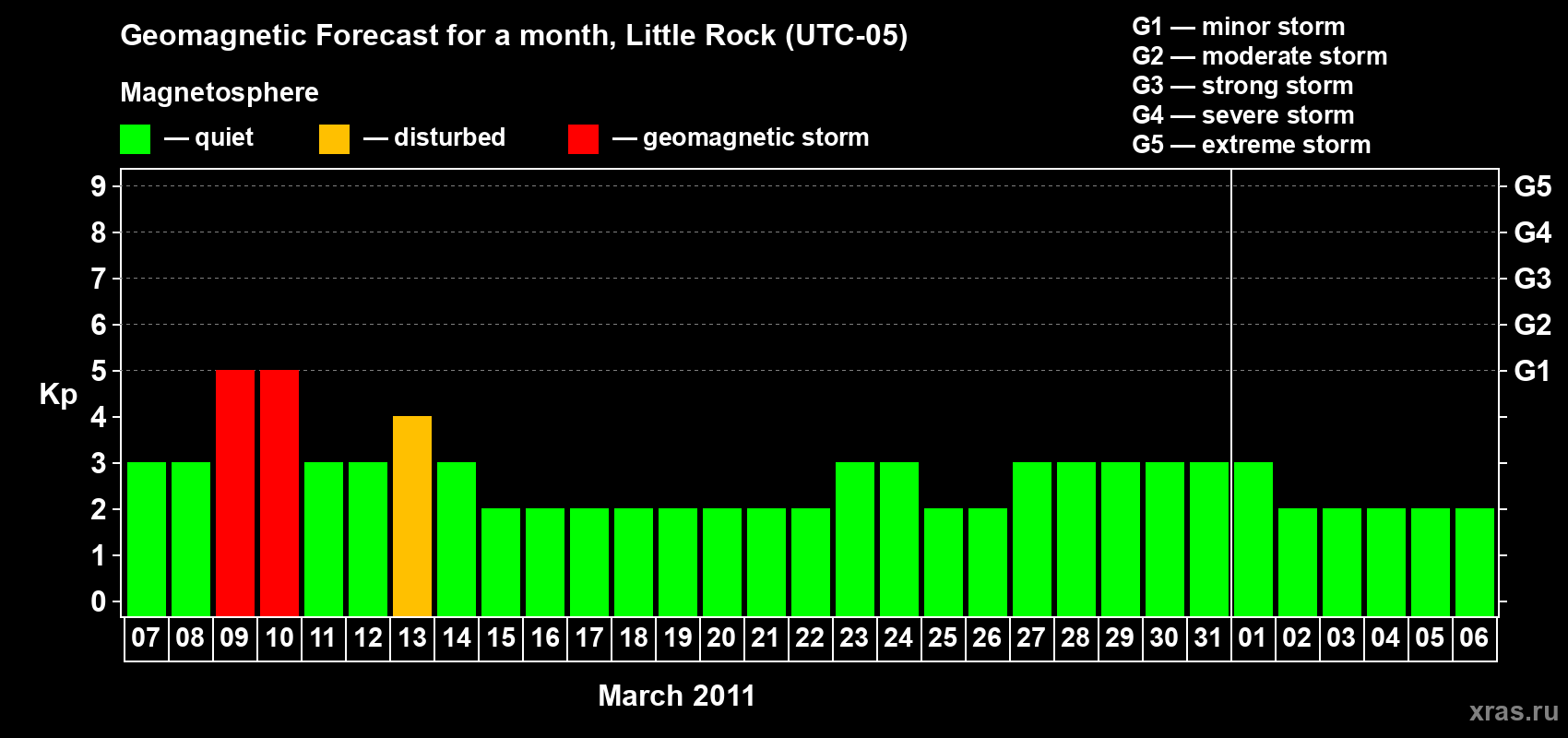Click the date label 05
The width and height of the screenshot is (1568, 738).
pyautogui.click(x=1430, y=638)
